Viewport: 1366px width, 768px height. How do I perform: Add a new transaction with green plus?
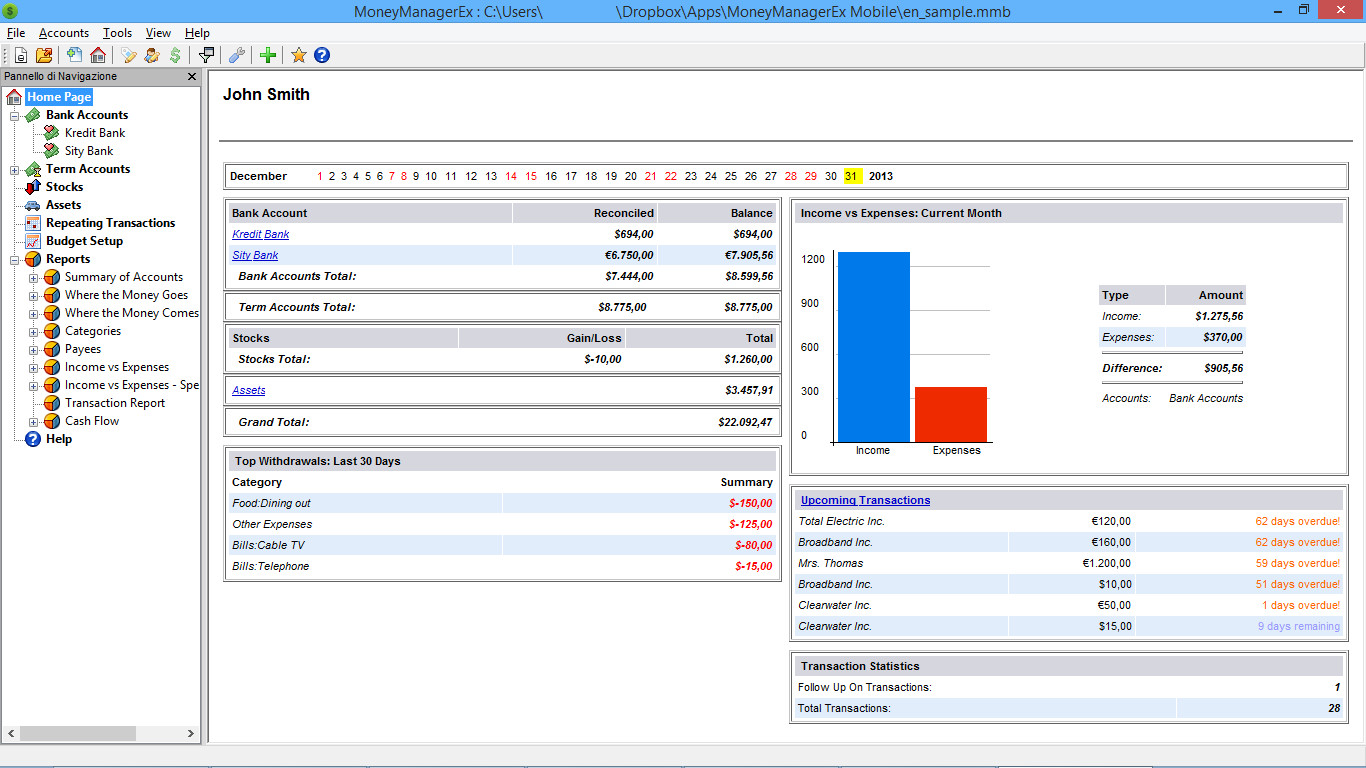pos(267,55)
